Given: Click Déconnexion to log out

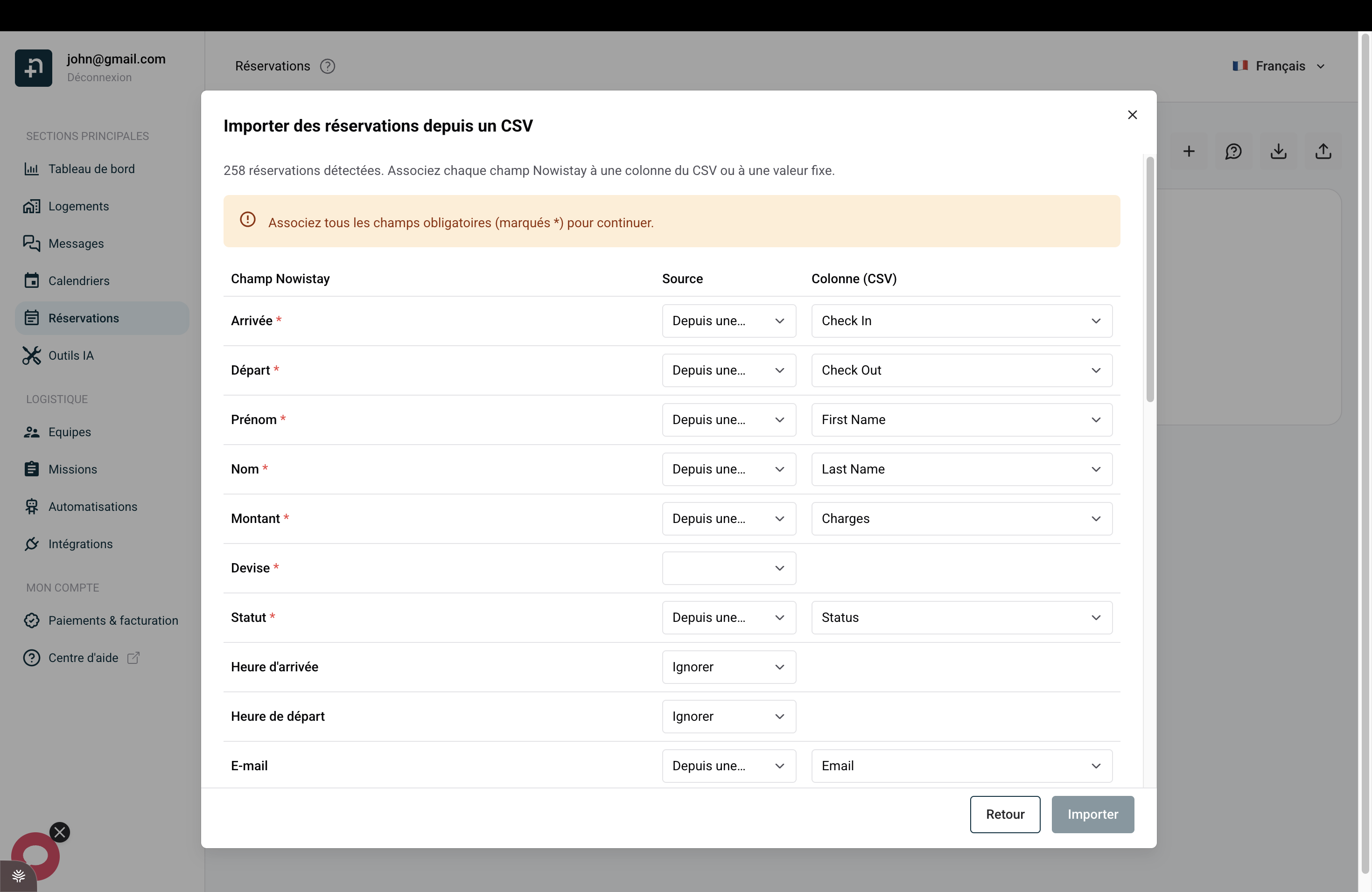Looking at the screenshot, I should click(99, 77).
